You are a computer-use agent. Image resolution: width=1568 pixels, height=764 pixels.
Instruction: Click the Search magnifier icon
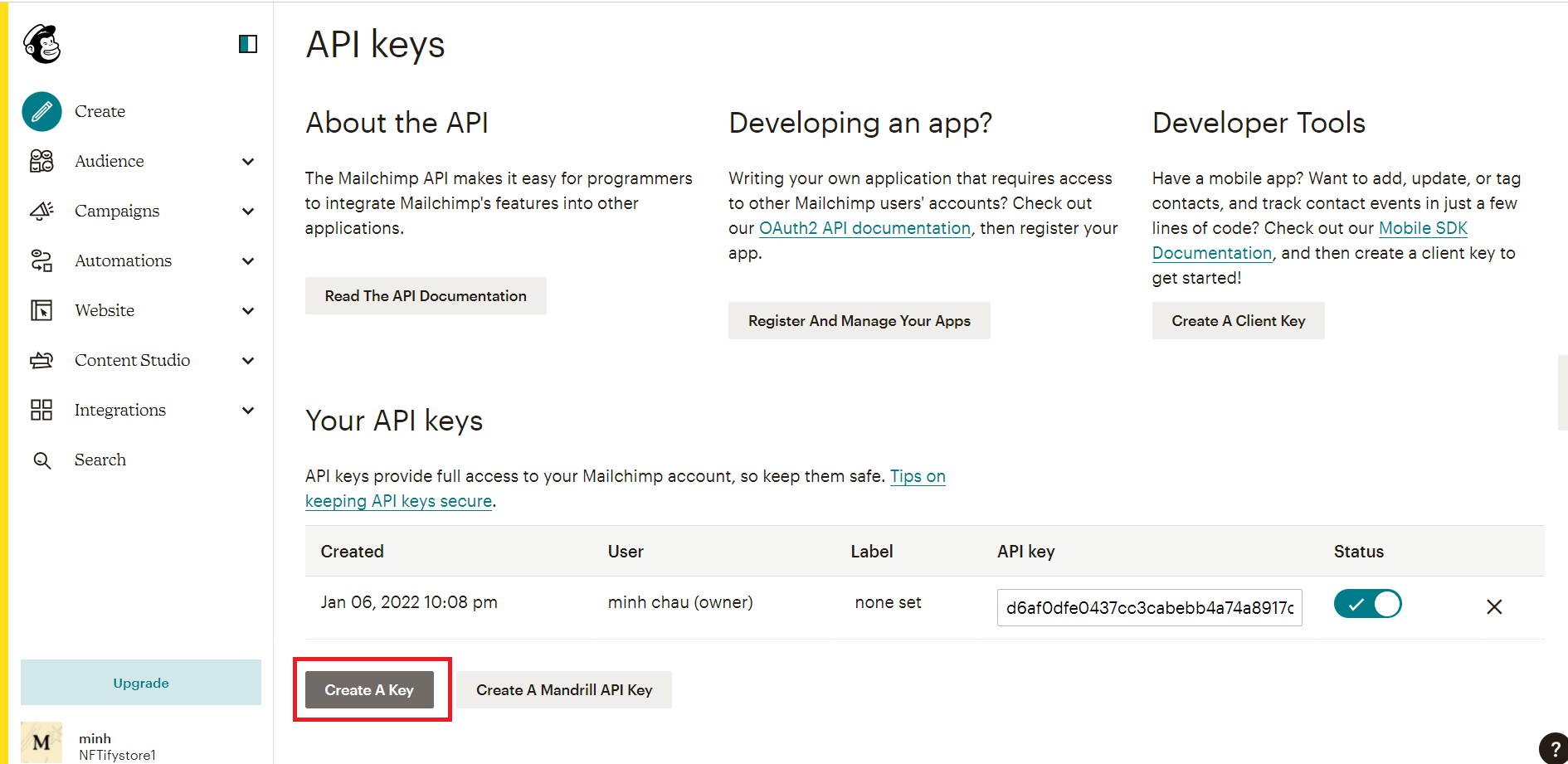point(41,460)
